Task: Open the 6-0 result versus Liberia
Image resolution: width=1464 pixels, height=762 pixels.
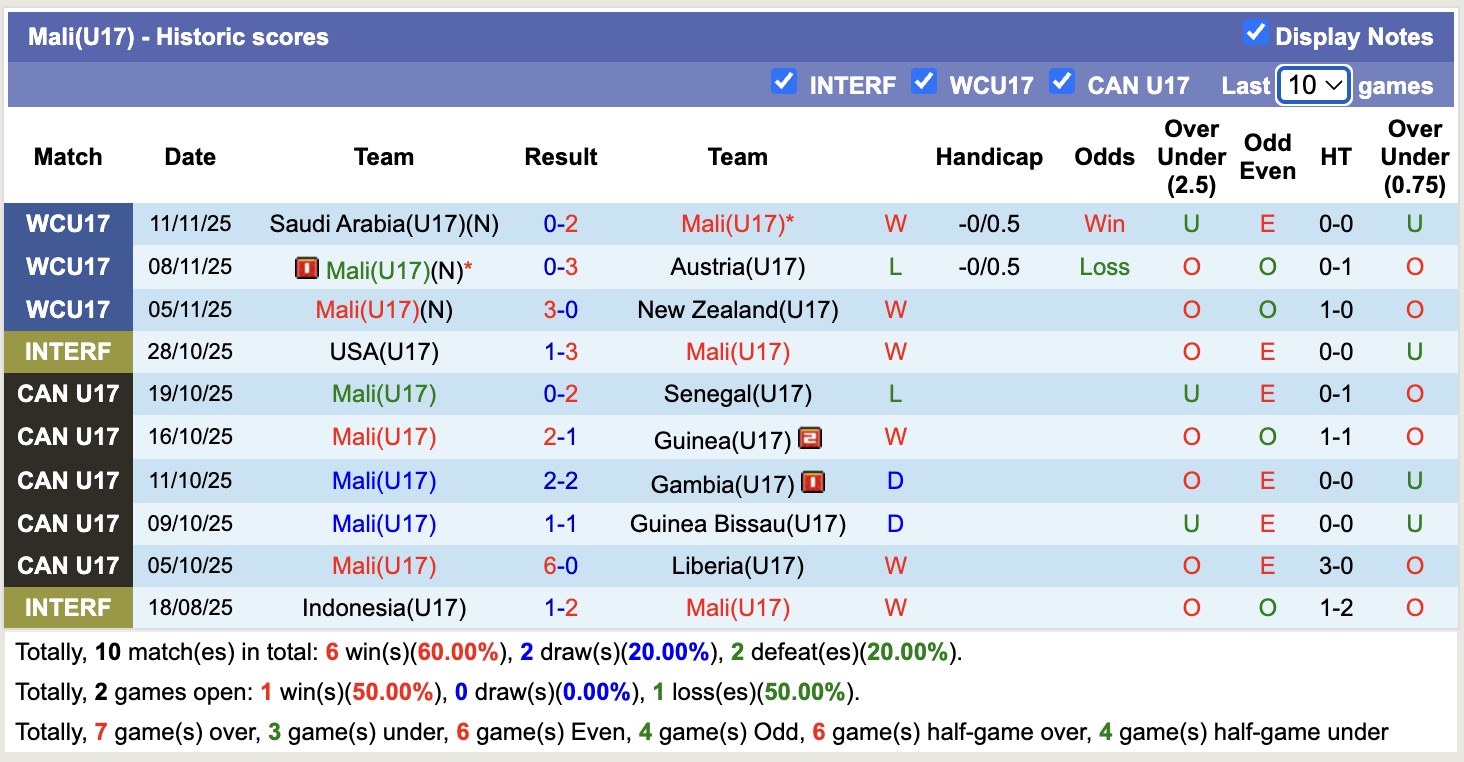Action: pos(561,566)
